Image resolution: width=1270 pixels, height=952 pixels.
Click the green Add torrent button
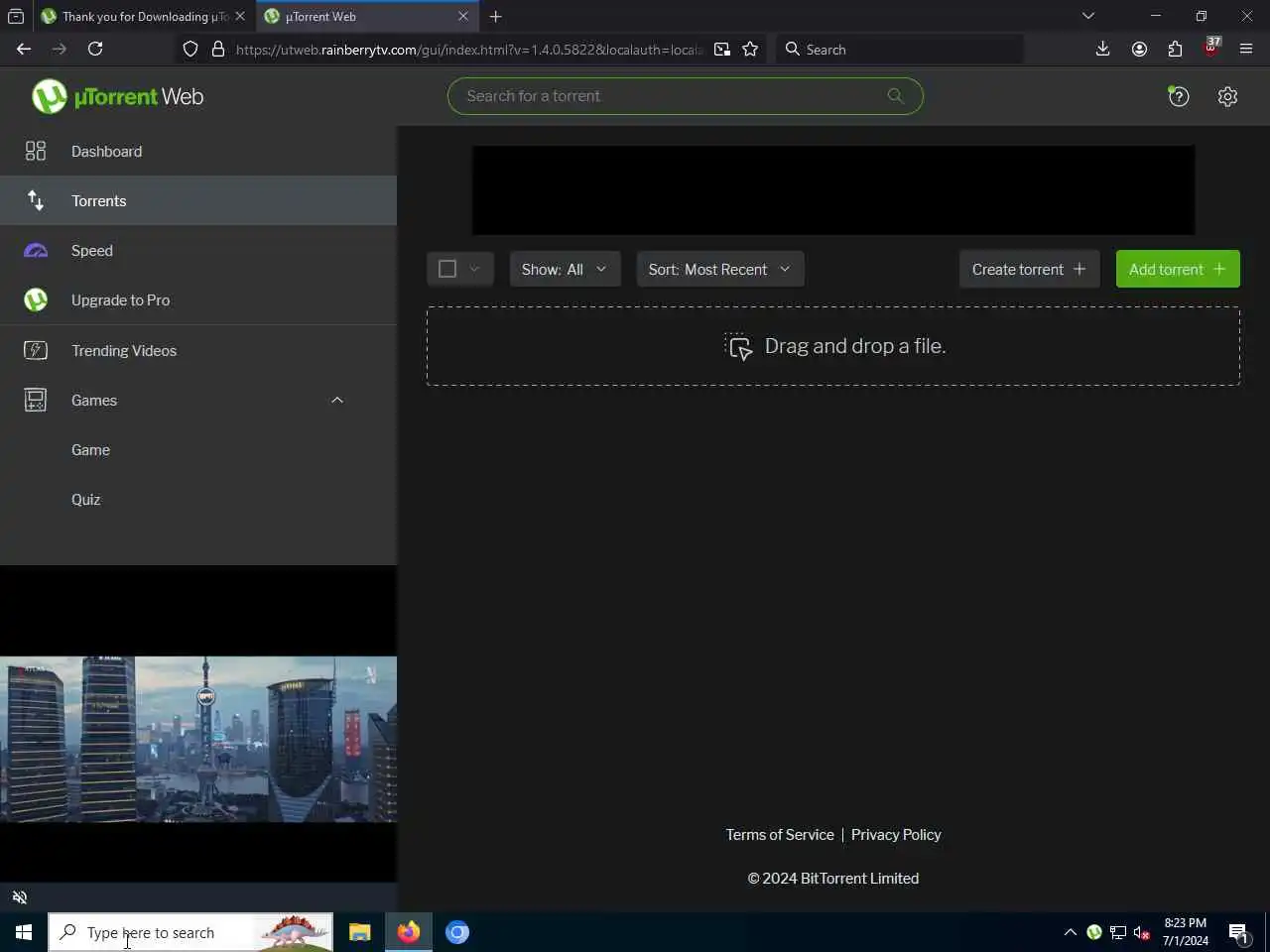[1178, 269]
